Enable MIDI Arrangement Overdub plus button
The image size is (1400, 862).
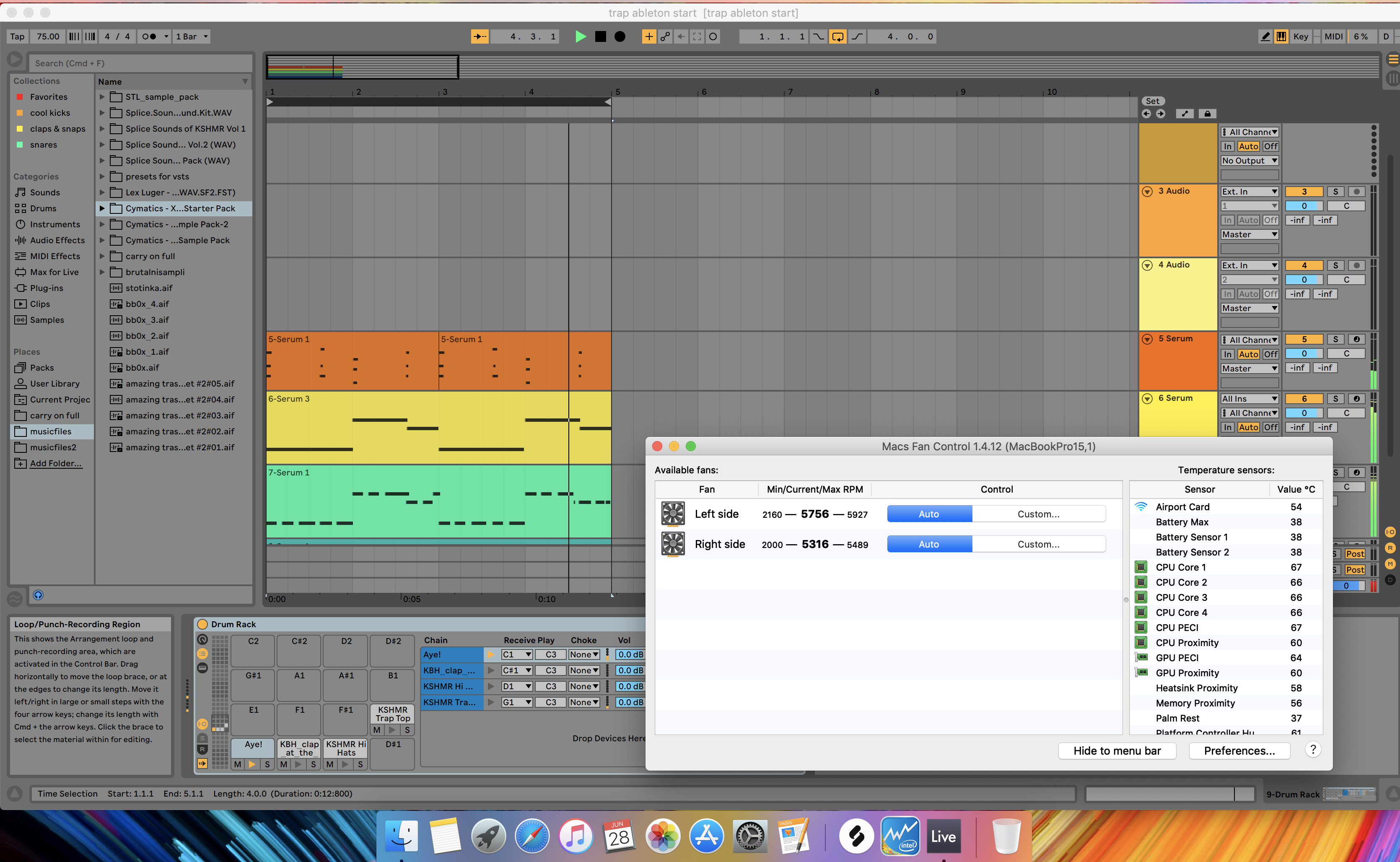click(648, 36)
